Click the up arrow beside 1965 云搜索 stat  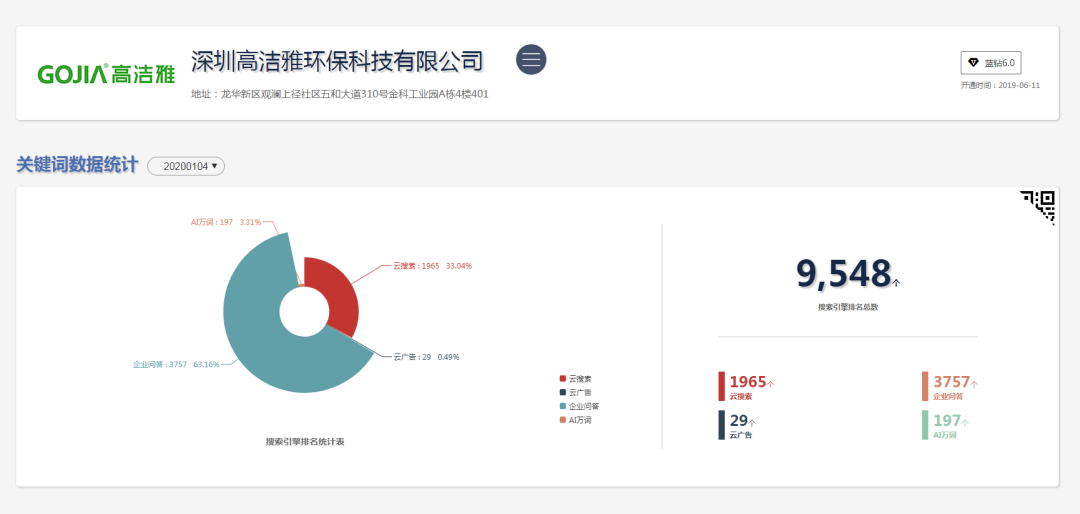click(771, 384)
